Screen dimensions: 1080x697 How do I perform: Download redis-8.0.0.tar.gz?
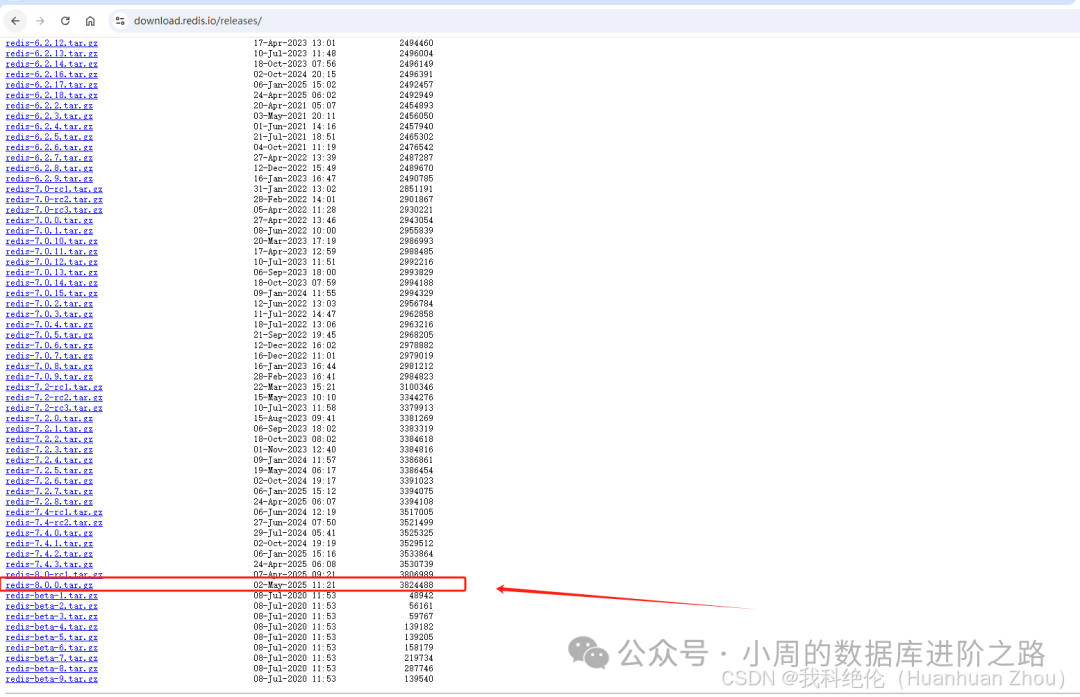coord(49,585)
